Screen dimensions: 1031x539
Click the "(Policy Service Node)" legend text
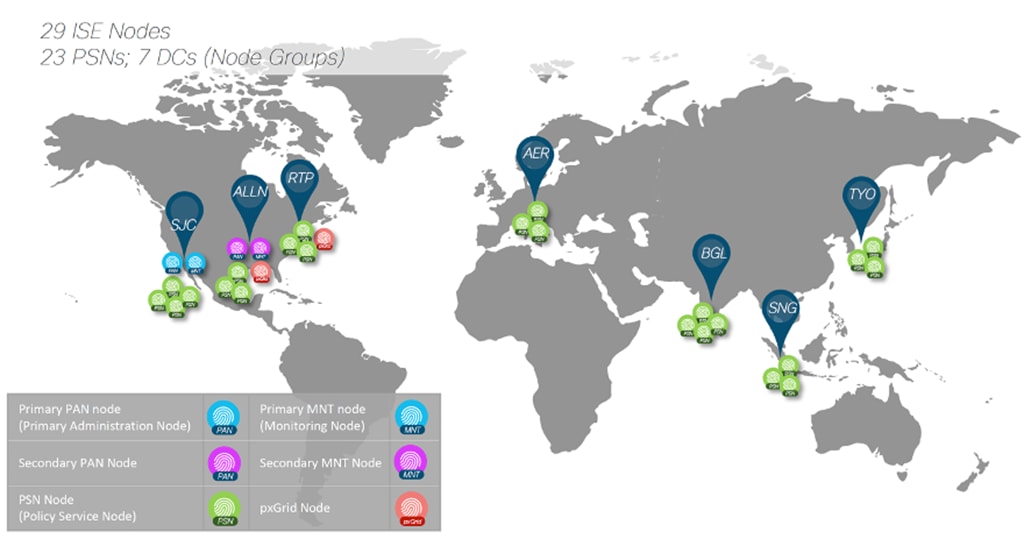click(78, 516)
